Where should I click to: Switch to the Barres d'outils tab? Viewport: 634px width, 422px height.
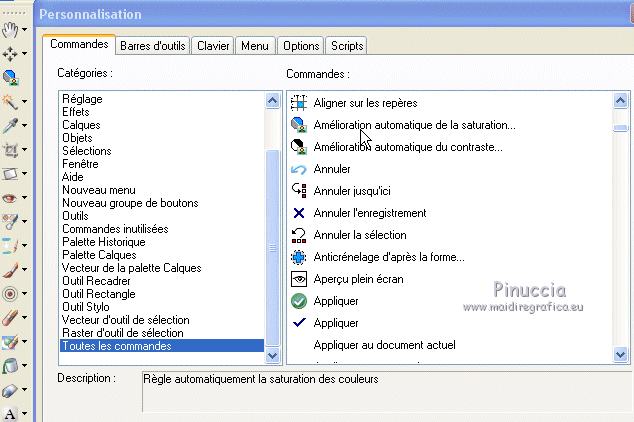(x=153, y=46)
